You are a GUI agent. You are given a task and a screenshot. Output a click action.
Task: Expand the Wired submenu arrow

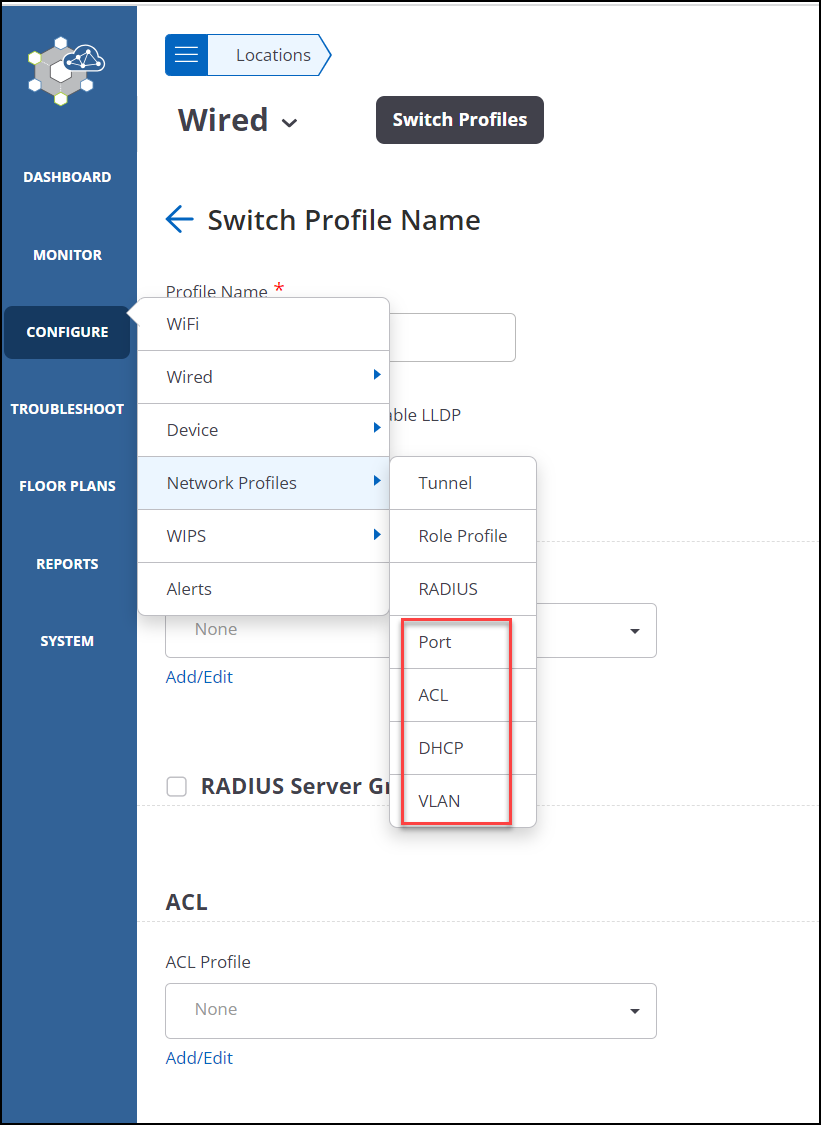click(x=379, y=377)
